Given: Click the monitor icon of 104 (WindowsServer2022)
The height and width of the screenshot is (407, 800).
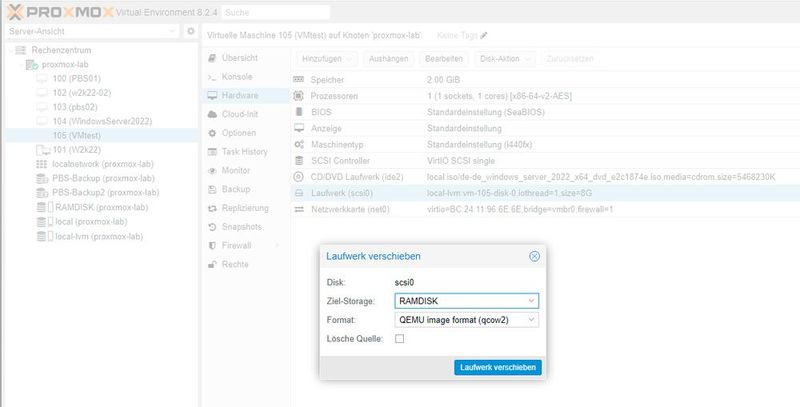Looking at the screenshot, I should (42, 121).
